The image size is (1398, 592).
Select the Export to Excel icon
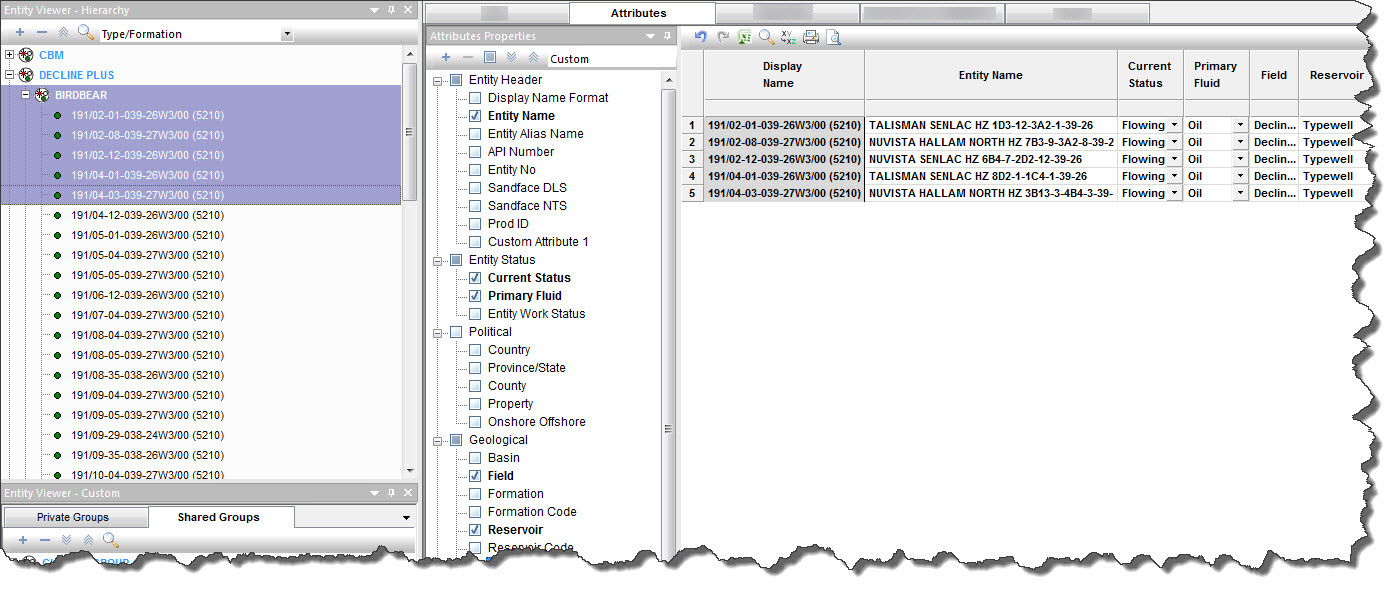(x=743, y=37)
